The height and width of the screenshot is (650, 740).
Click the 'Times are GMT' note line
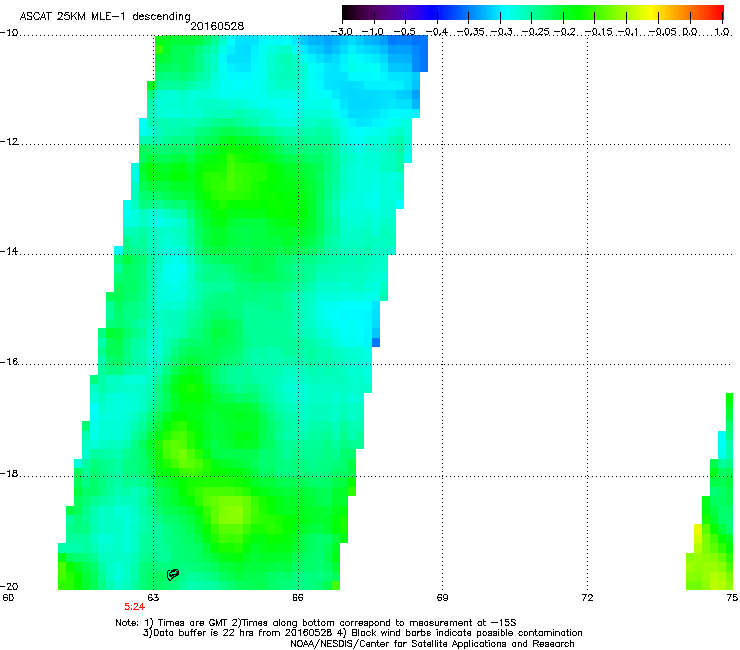tap(316, 623)
